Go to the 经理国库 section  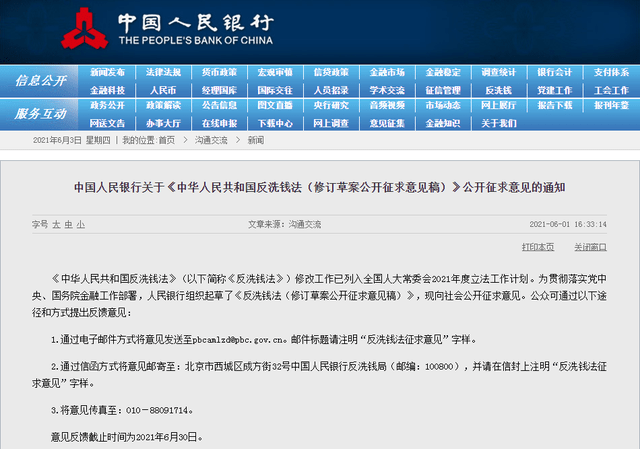(x=219, y=90)
